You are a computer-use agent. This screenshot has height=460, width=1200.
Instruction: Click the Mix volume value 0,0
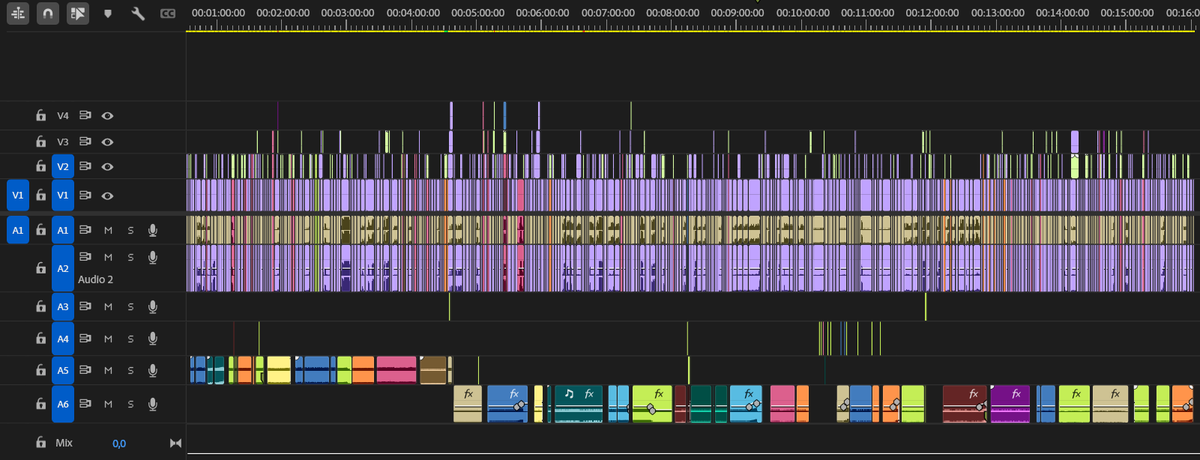[119, 442]
